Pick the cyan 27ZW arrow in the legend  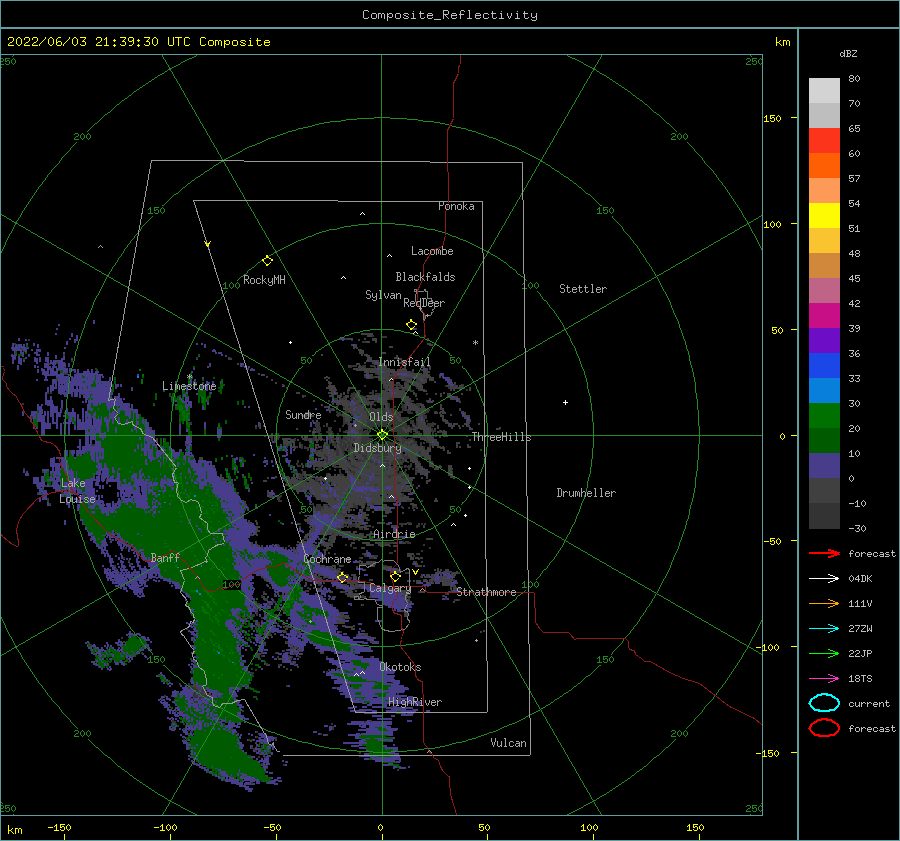pyautogui.click(x=824, y=629)
